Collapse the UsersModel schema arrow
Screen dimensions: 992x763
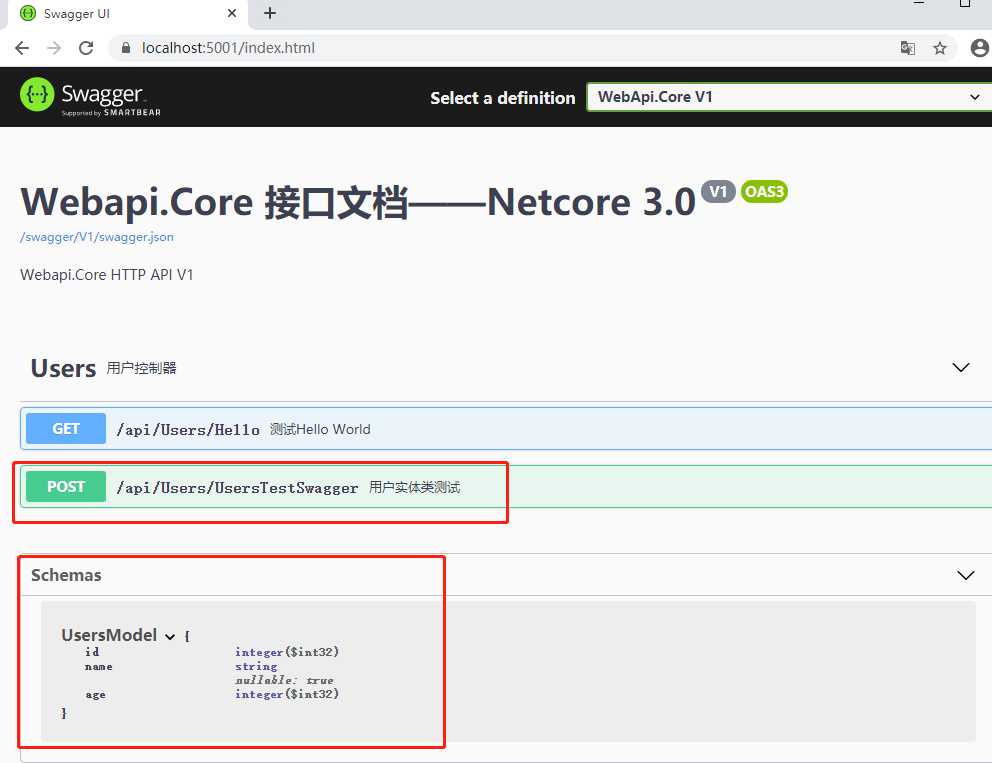170,636
